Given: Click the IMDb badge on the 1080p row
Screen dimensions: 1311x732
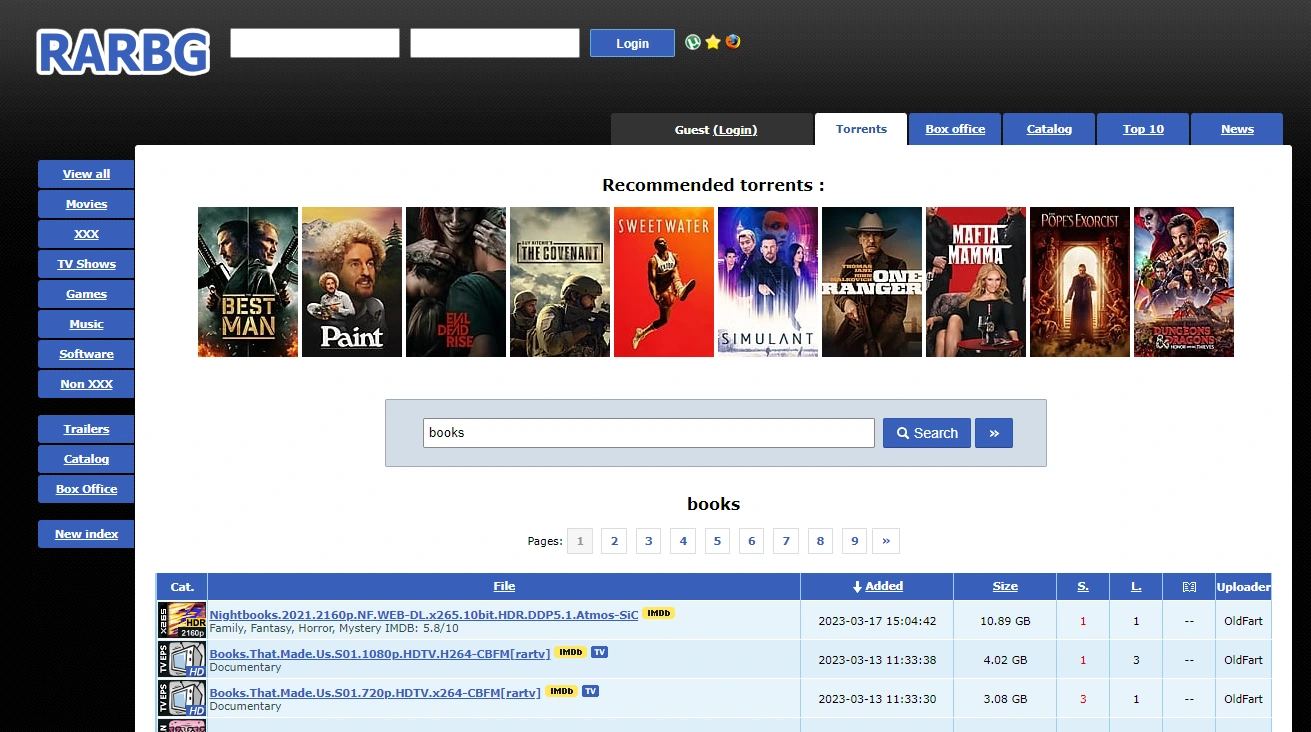Looking at the screenshot, I should 570,652.
